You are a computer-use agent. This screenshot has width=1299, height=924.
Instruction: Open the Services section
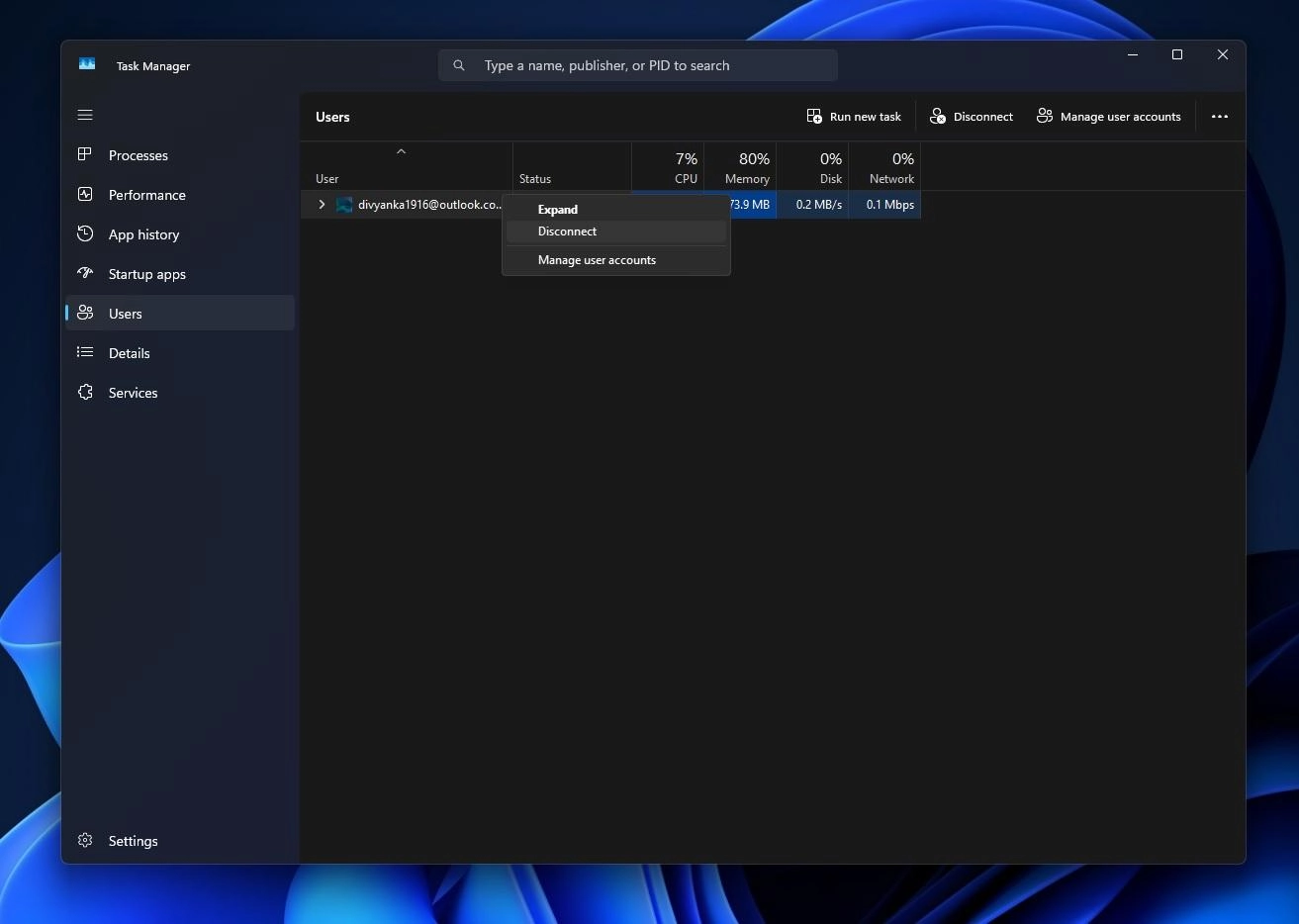[132, 393]
